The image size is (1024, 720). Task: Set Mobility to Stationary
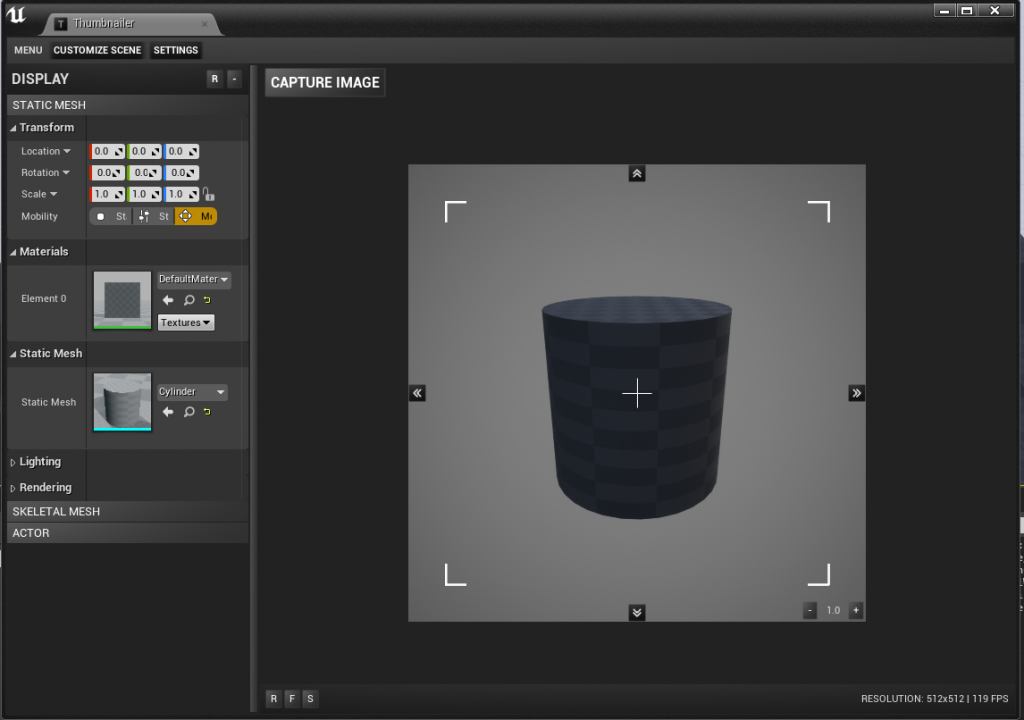point(153,216)
